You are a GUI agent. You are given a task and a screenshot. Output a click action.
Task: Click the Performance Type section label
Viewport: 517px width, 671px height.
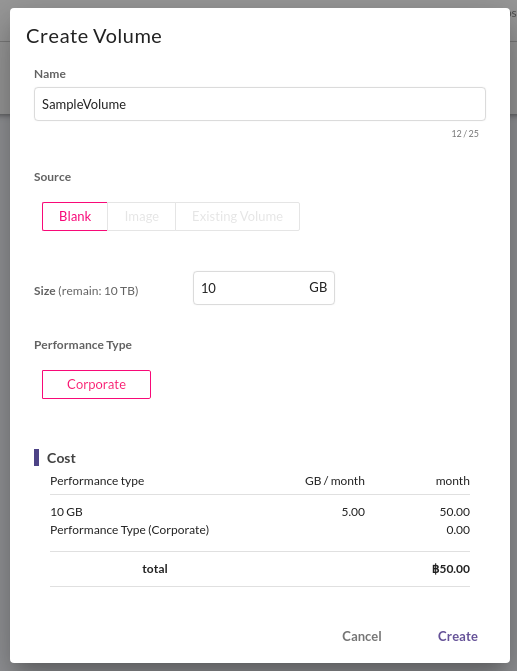pos(83,345)
